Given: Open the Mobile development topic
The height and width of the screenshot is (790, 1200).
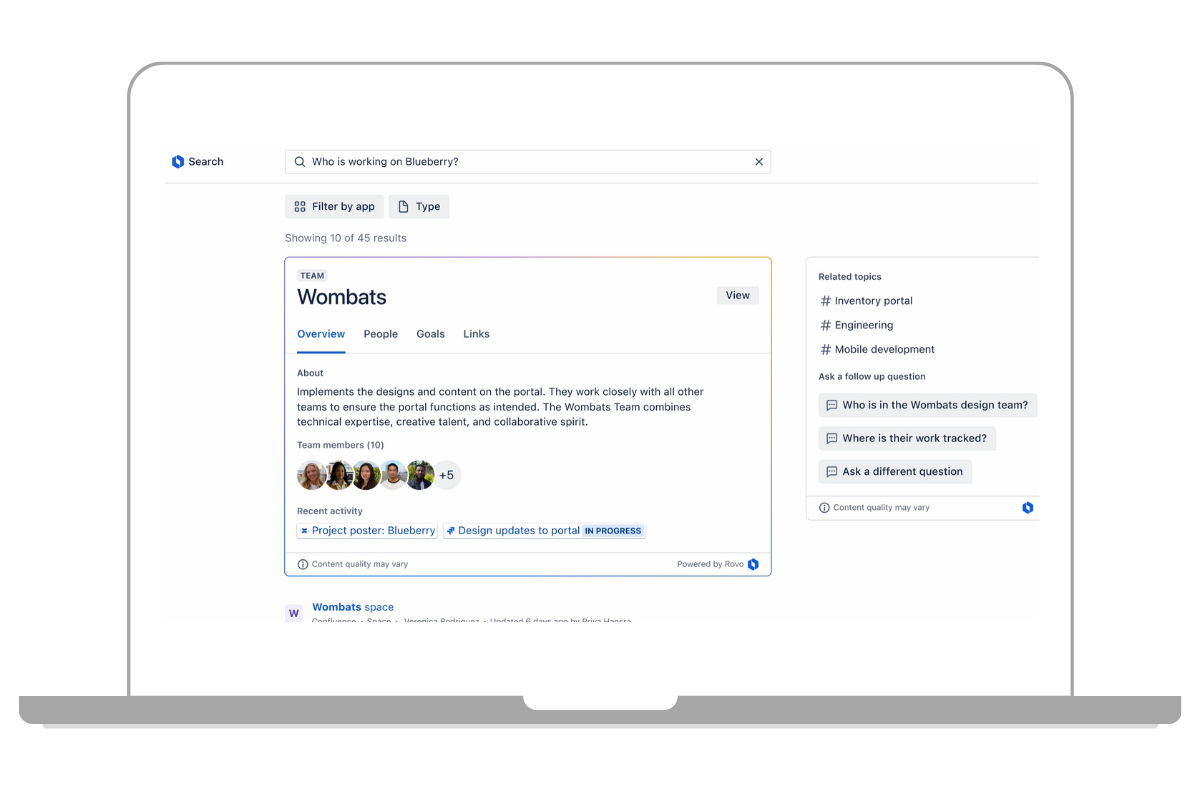Looking at the screenshot, I should 885,350.
